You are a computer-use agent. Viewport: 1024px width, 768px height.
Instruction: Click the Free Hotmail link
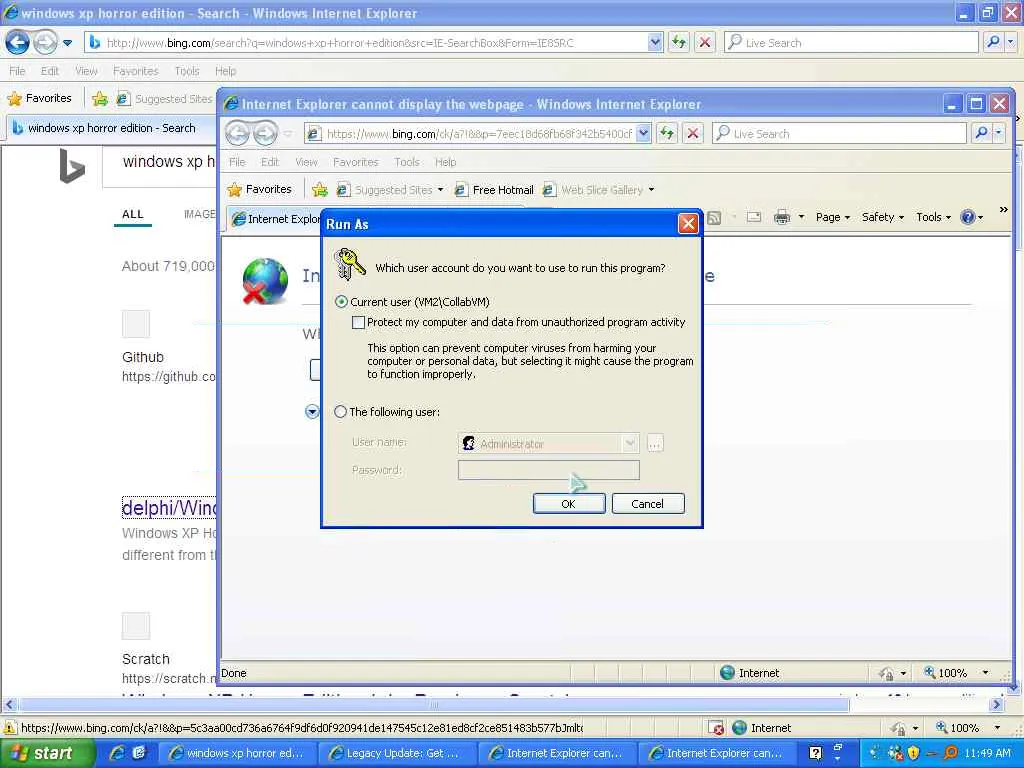point(494,189)
